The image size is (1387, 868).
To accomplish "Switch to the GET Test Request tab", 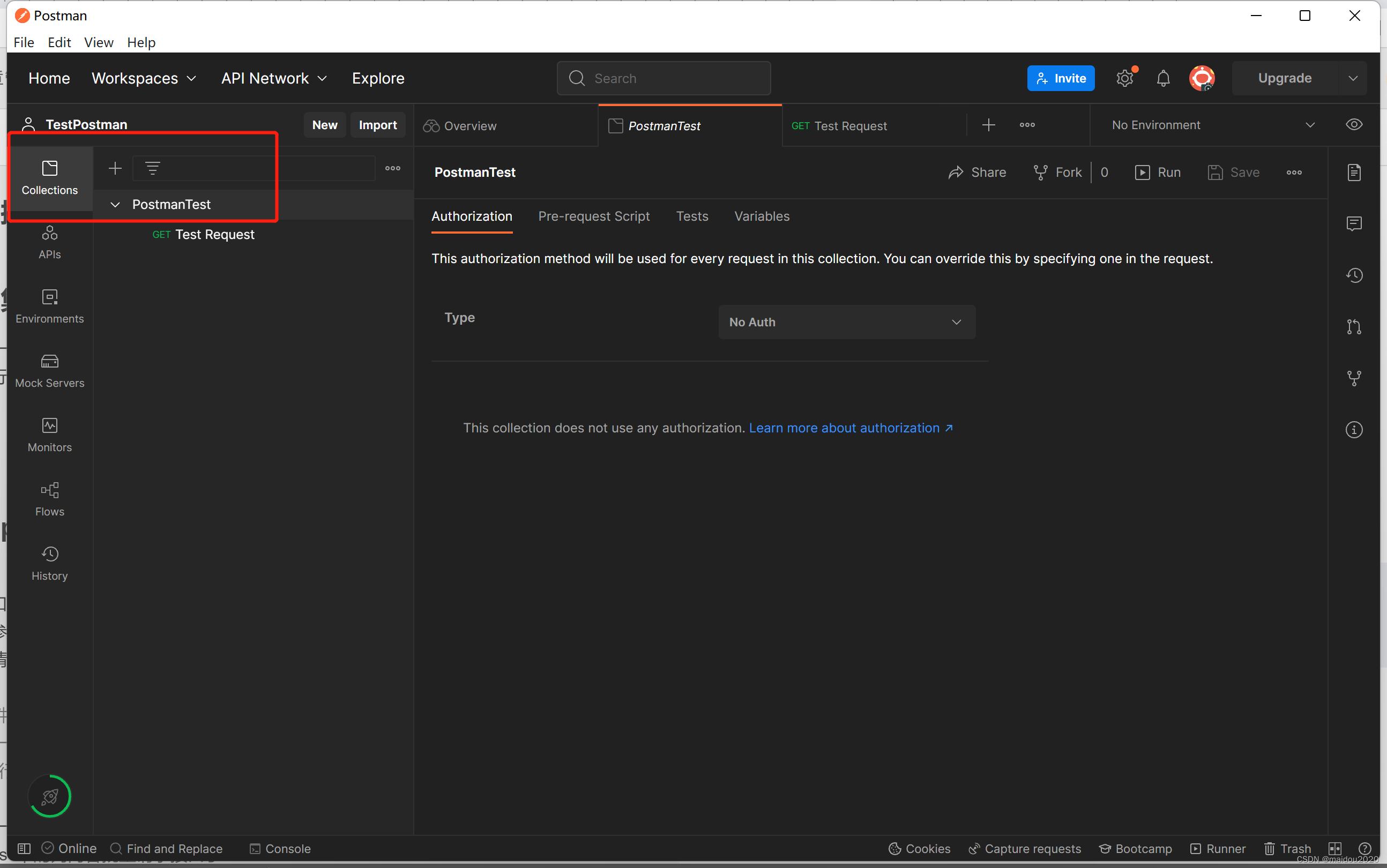I will pyautogui.click(x=874, y=126).
